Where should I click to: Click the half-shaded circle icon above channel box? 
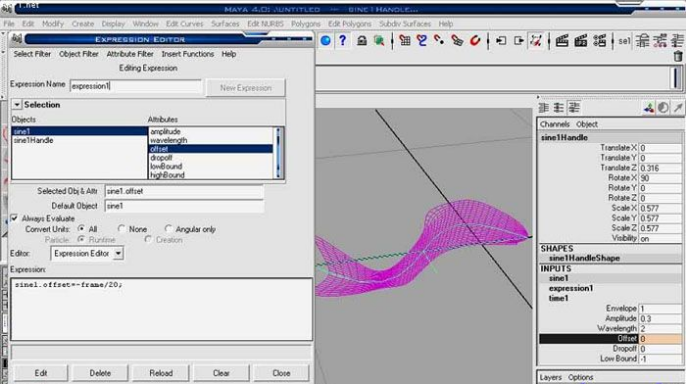(663, 108)
